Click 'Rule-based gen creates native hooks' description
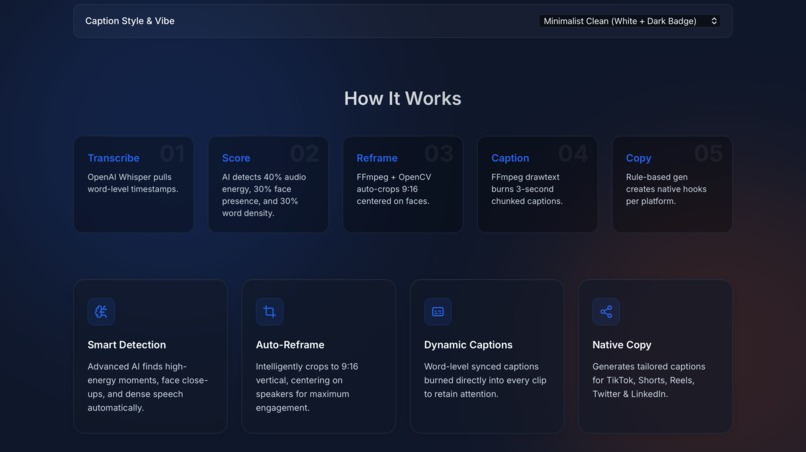Screen dimensions: 806x452 click(x=666, y=189)
